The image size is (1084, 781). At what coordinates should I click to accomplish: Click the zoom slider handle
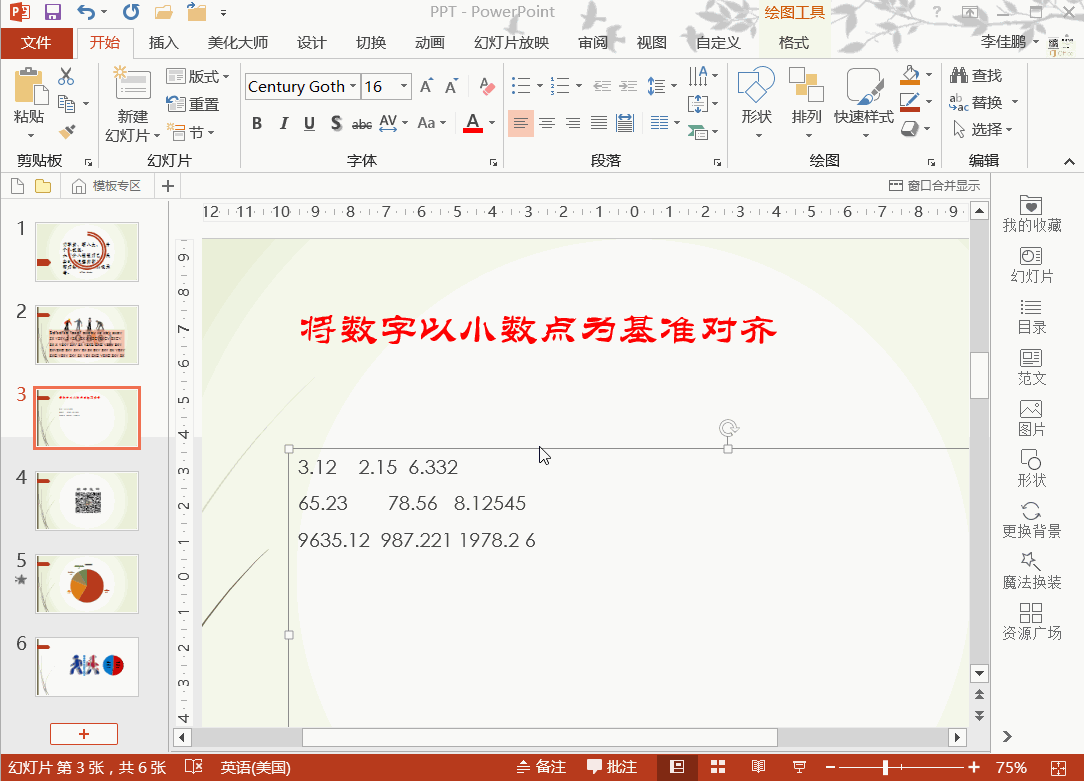[x=885, y=767]
